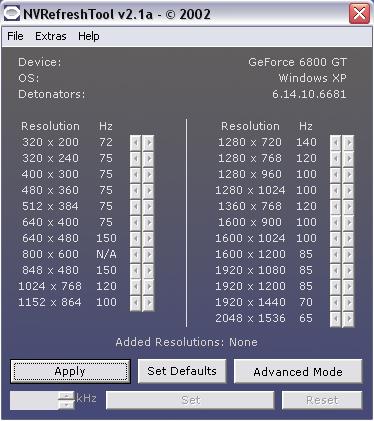Click the Apply button
The image size is (374, 421).
tap(70, 371)
